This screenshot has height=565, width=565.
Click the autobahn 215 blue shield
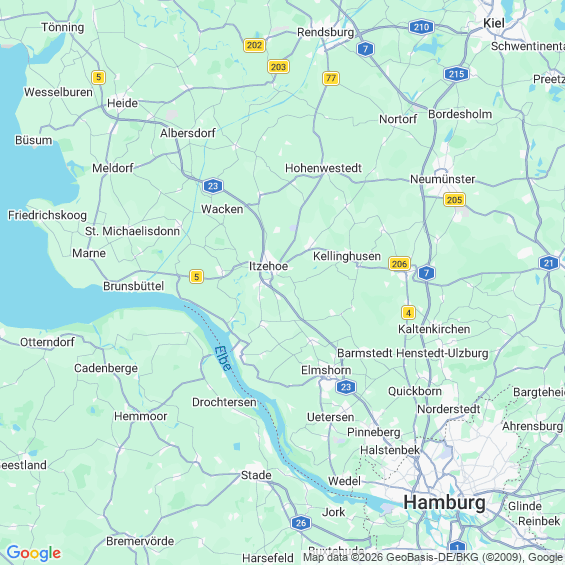pos(457,74)
